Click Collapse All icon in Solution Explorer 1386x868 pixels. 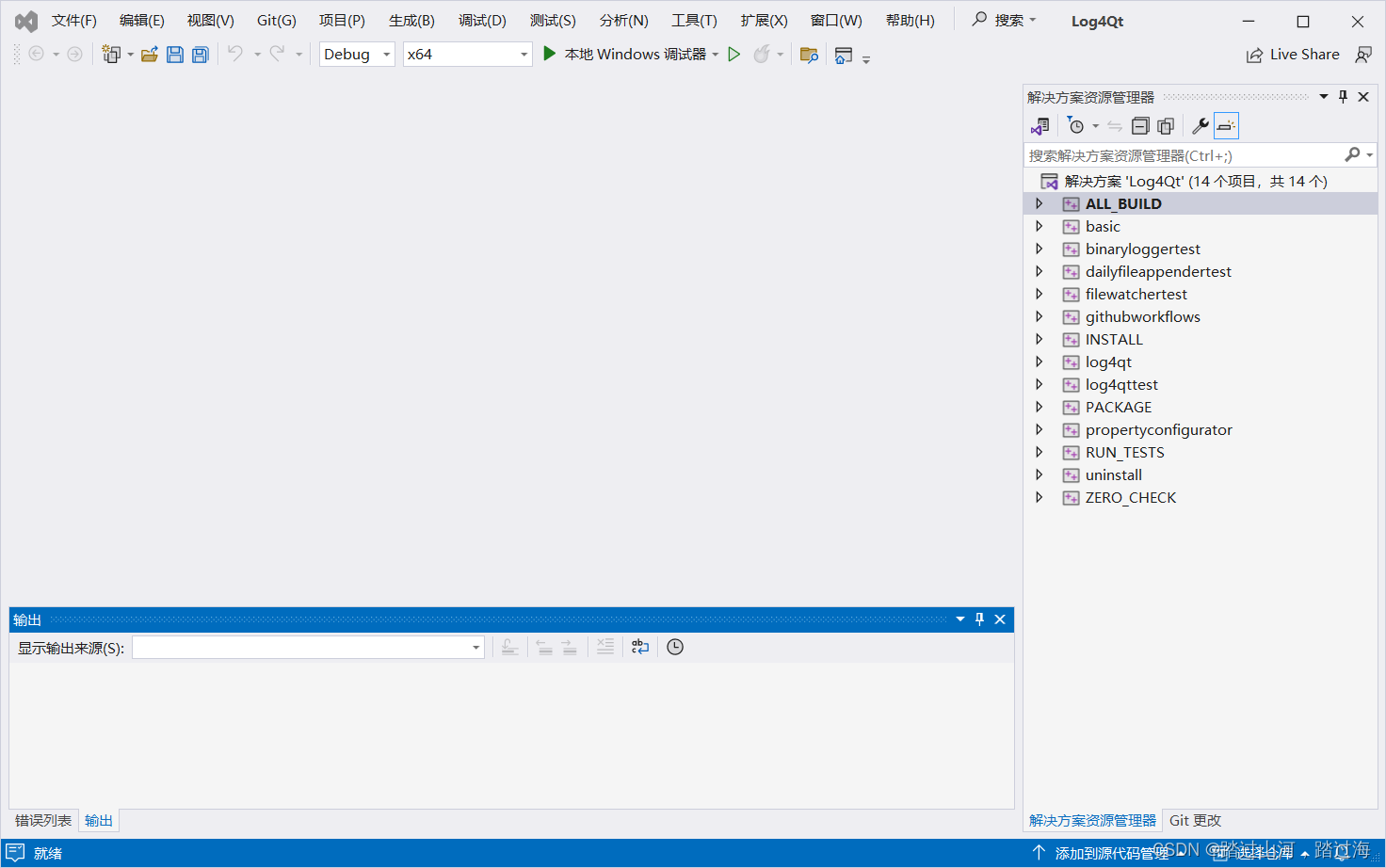pyautogui.click(x=1140, y=126)
